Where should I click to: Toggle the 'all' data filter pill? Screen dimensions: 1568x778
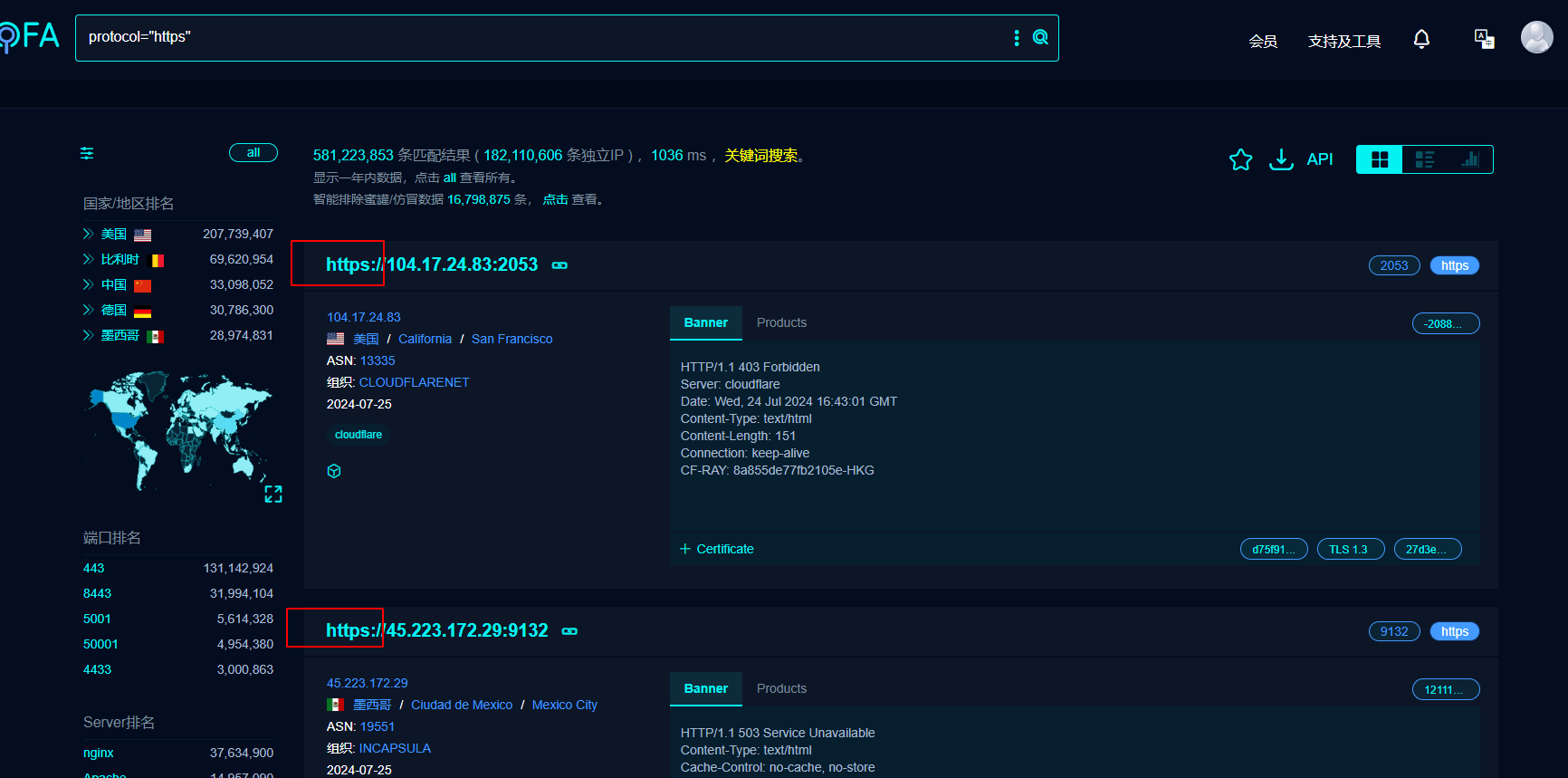(253, 152)
